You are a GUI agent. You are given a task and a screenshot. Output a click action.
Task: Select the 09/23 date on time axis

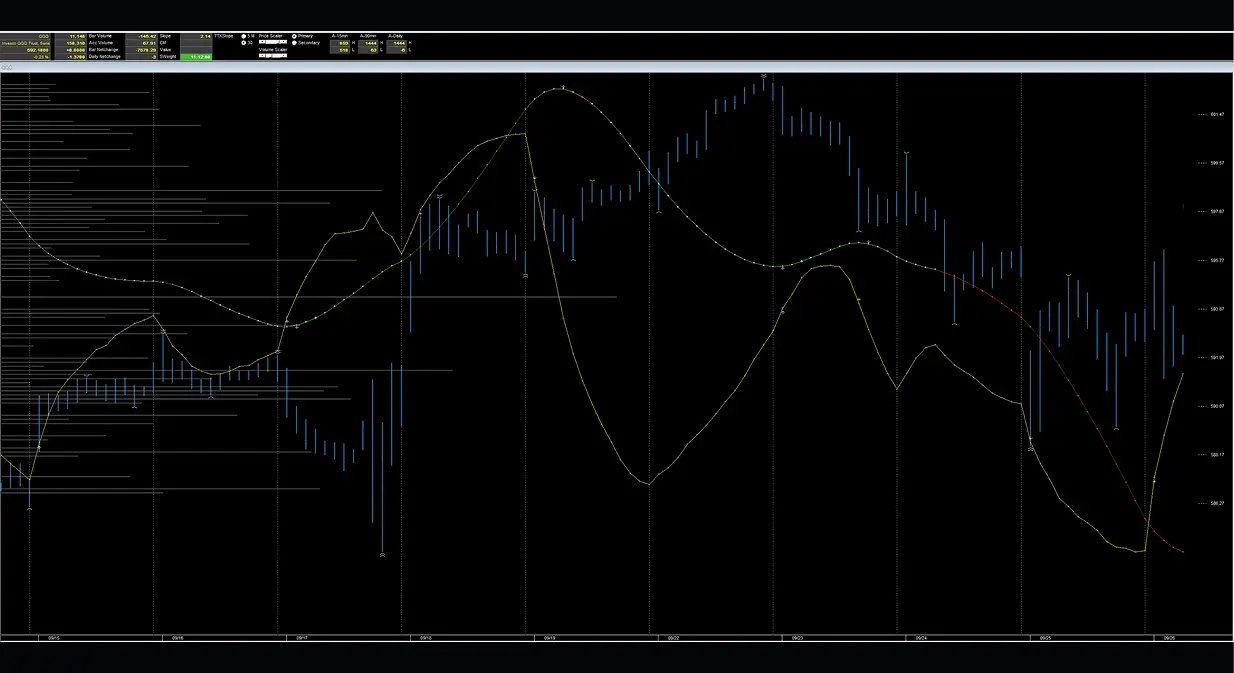797,637
